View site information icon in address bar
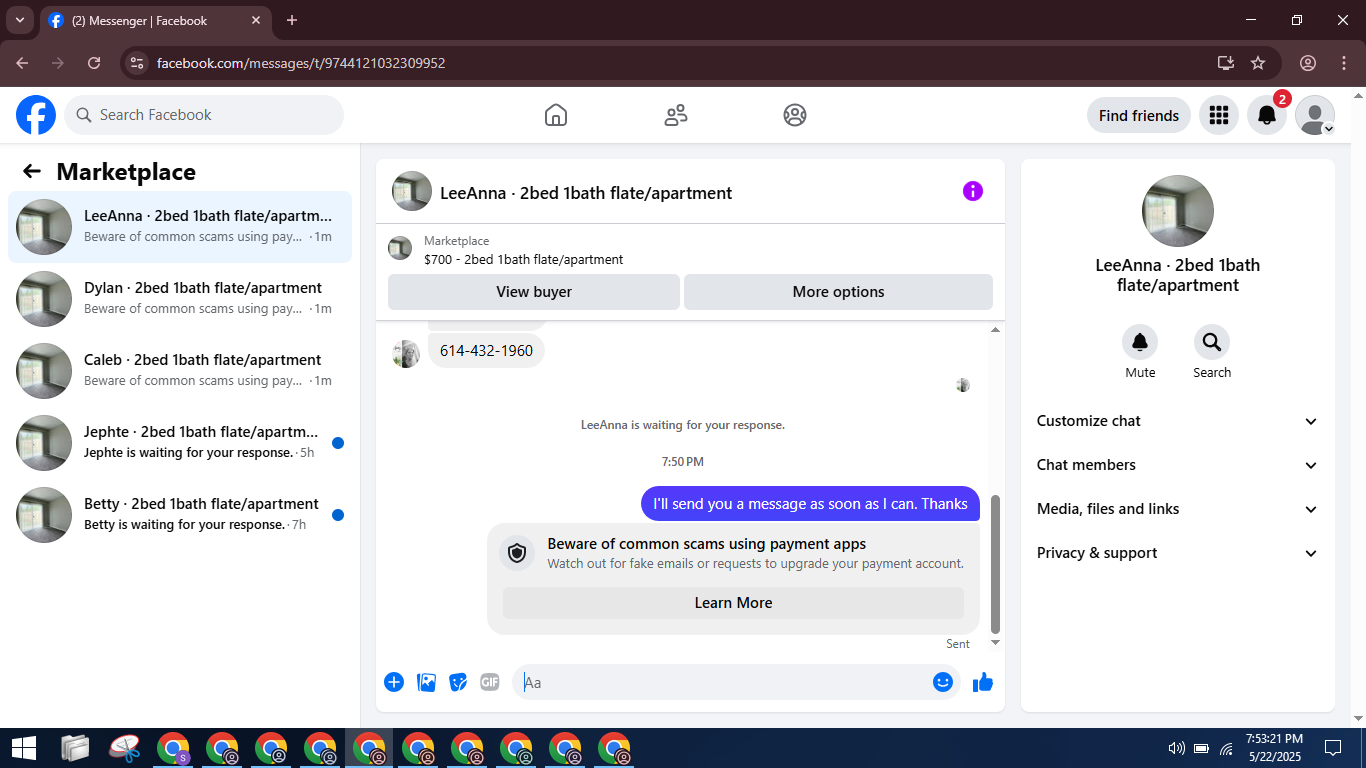 (137, 63)
